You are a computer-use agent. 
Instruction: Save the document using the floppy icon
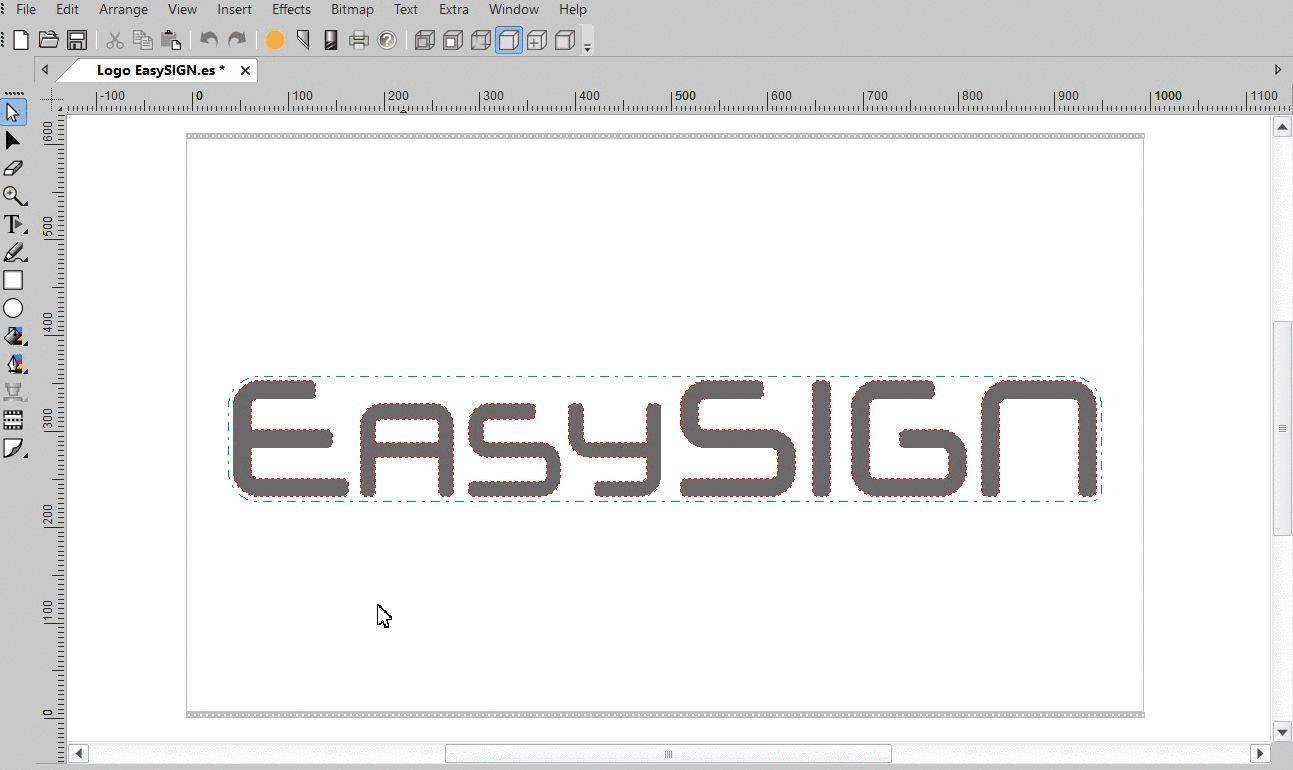[x=76, y=40]
